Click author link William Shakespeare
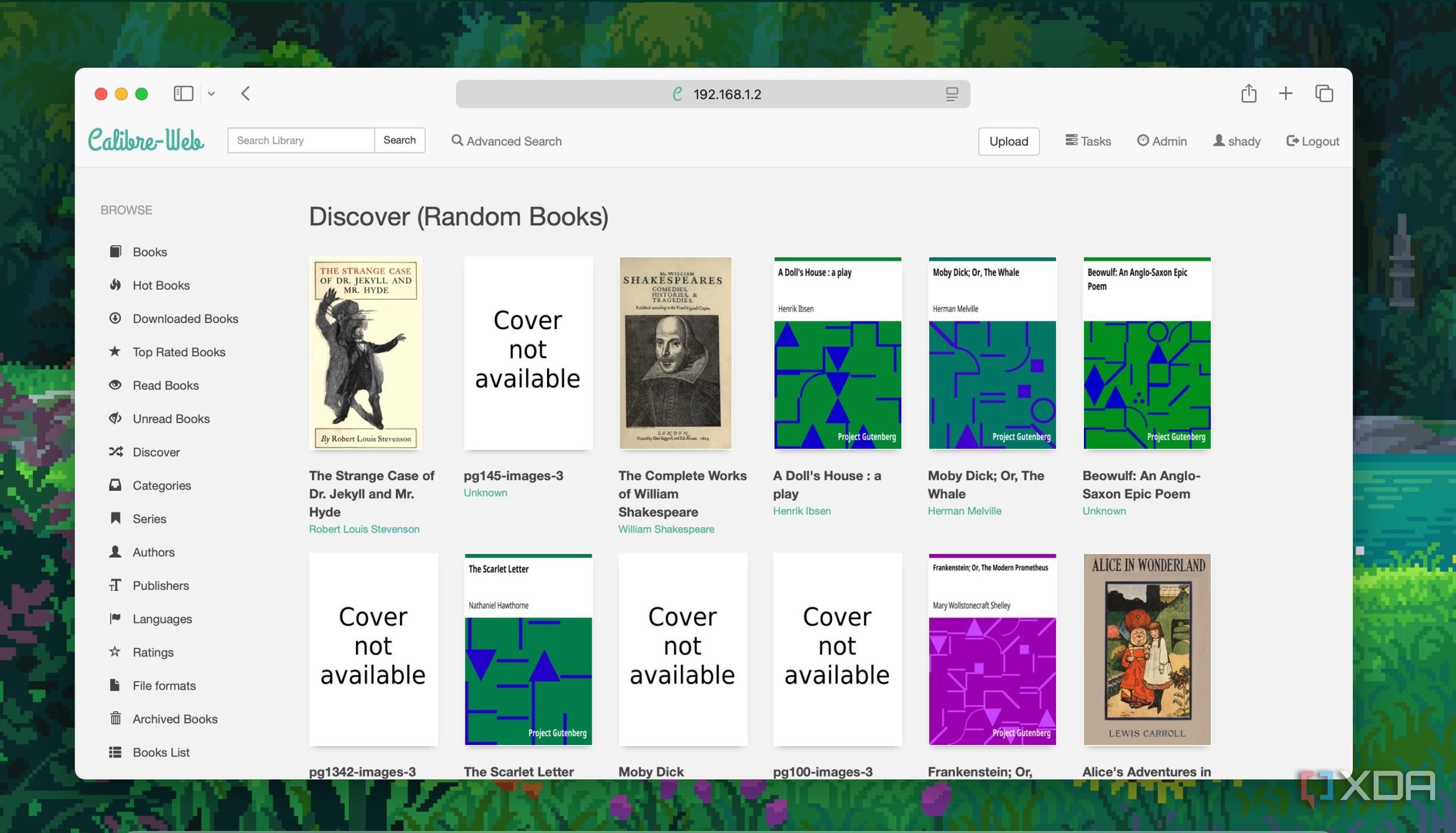1456x833 pixels. click(666, 529)
